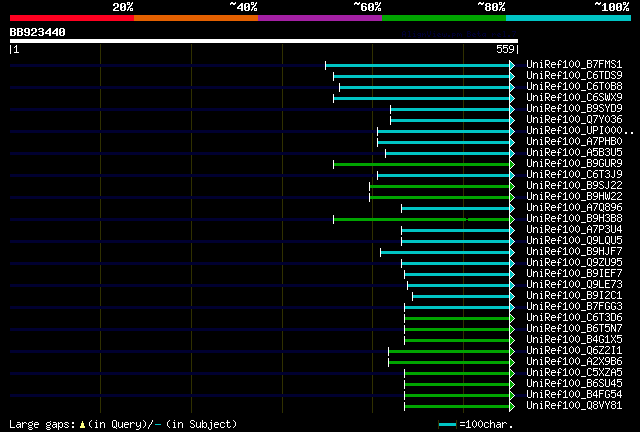Click the white query sequence bar

[264, 41]
